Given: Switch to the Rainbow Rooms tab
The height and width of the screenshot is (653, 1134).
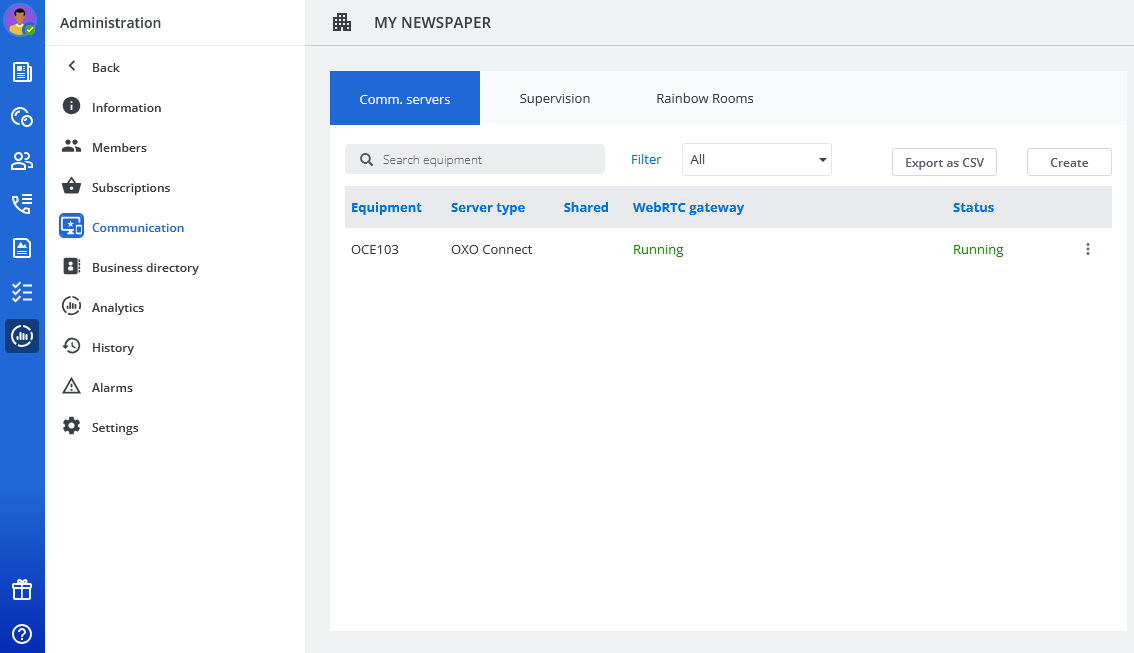Looking at the screenshot, I should 704,98.
